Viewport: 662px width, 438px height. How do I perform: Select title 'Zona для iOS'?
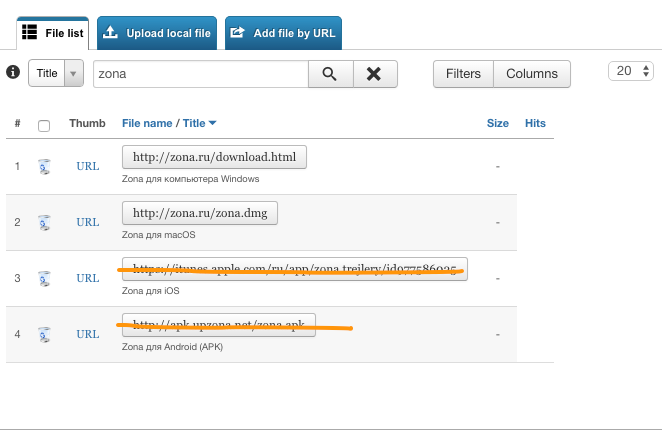point(151,291)
